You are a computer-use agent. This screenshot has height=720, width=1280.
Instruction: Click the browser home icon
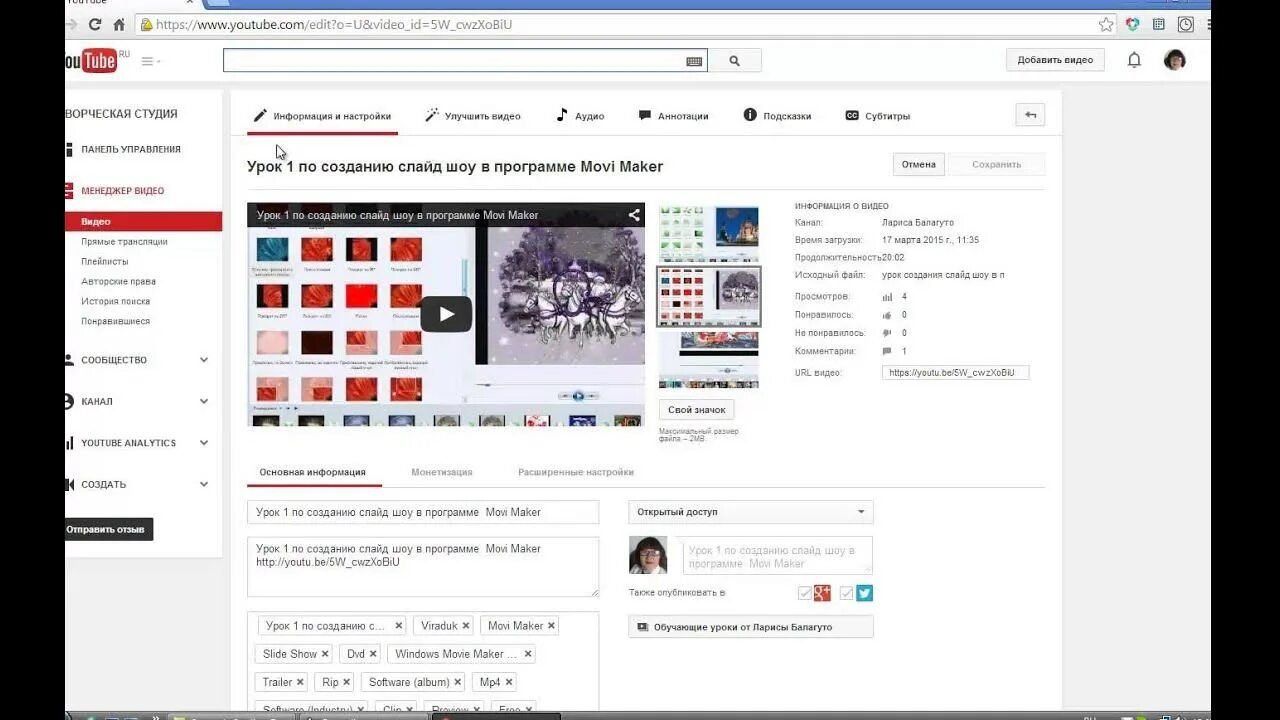pos(119,24)
